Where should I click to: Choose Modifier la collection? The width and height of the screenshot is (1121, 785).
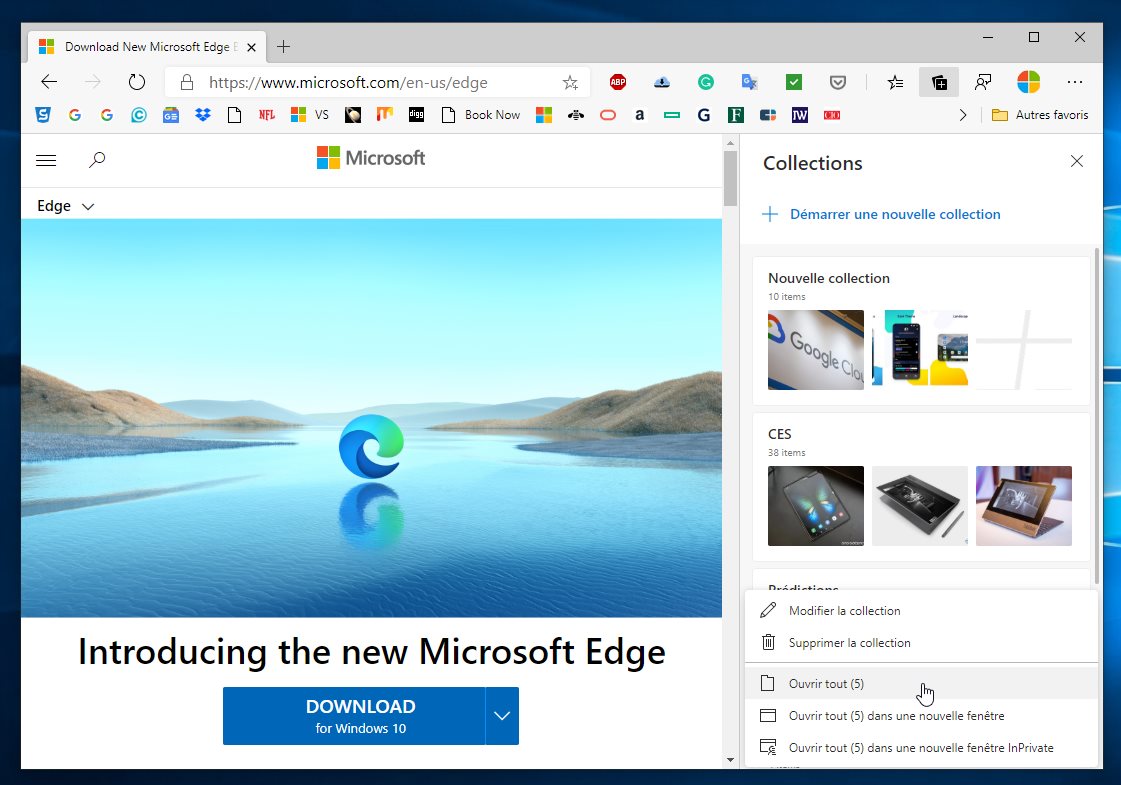click(x=921, y=611)
